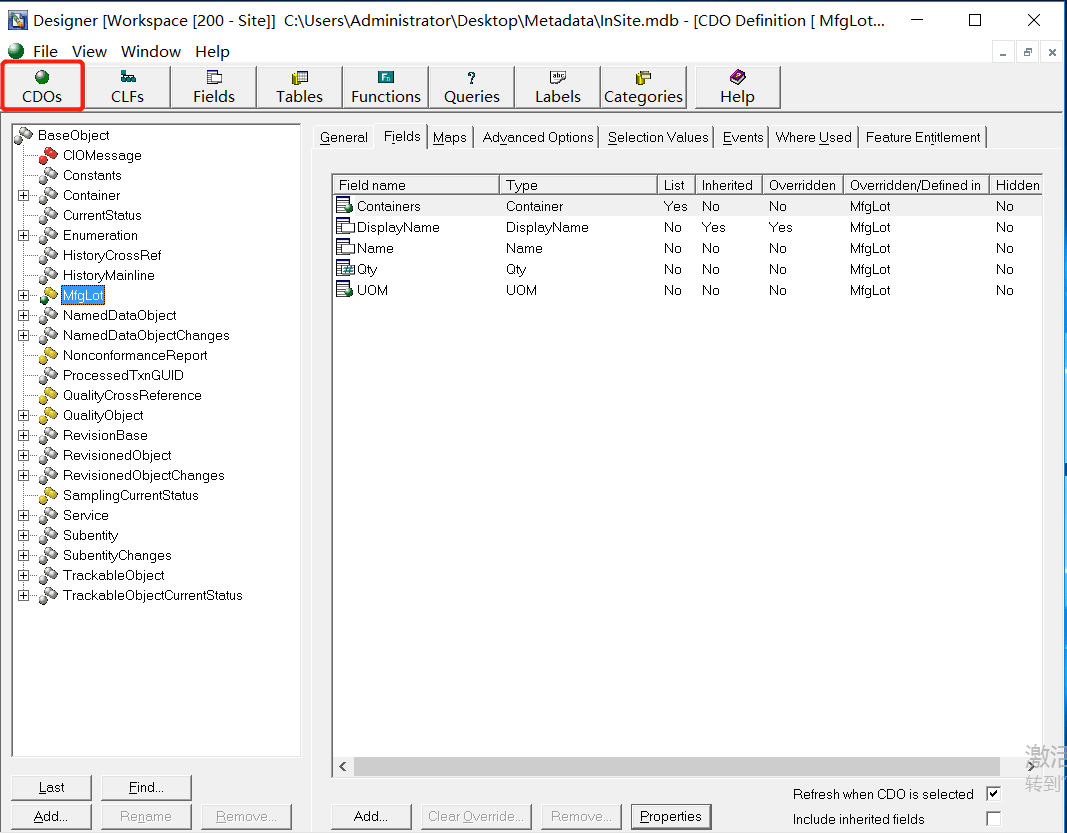
Task: Click the Find... button
Action: pyautogui.click(x=146, y=788)
